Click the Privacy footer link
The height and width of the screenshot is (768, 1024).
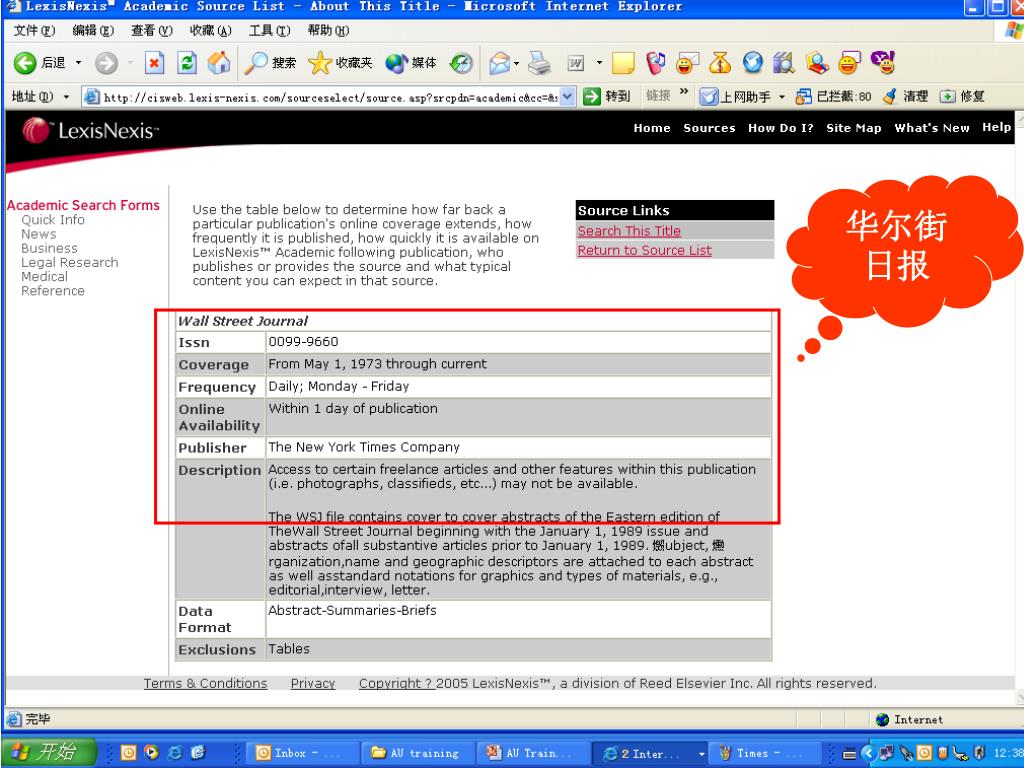pos(313,683)
